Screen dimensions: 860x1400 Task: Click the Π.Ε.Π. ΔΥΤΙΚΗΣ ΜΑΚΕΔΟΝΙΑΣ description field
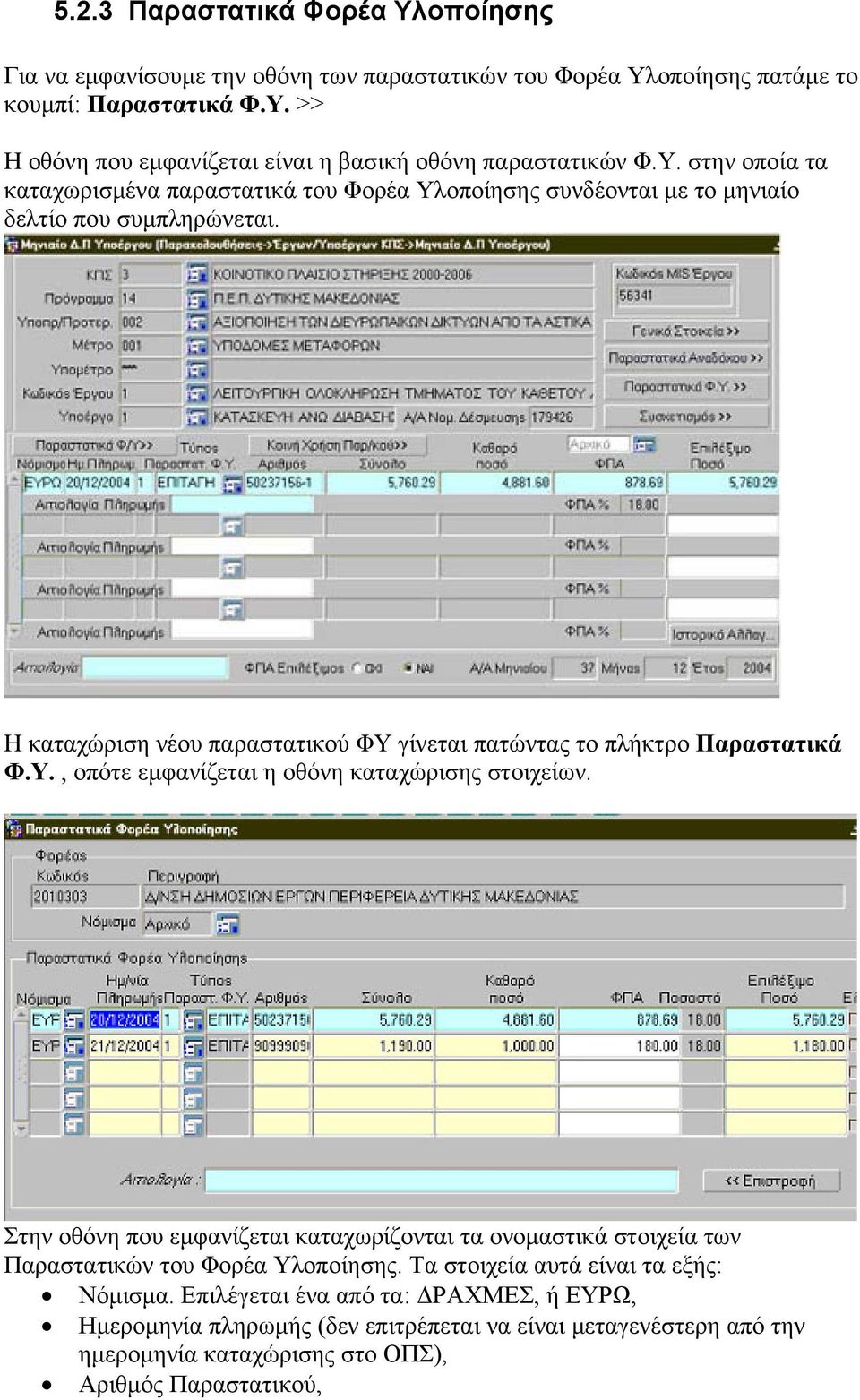pos(401,298)
